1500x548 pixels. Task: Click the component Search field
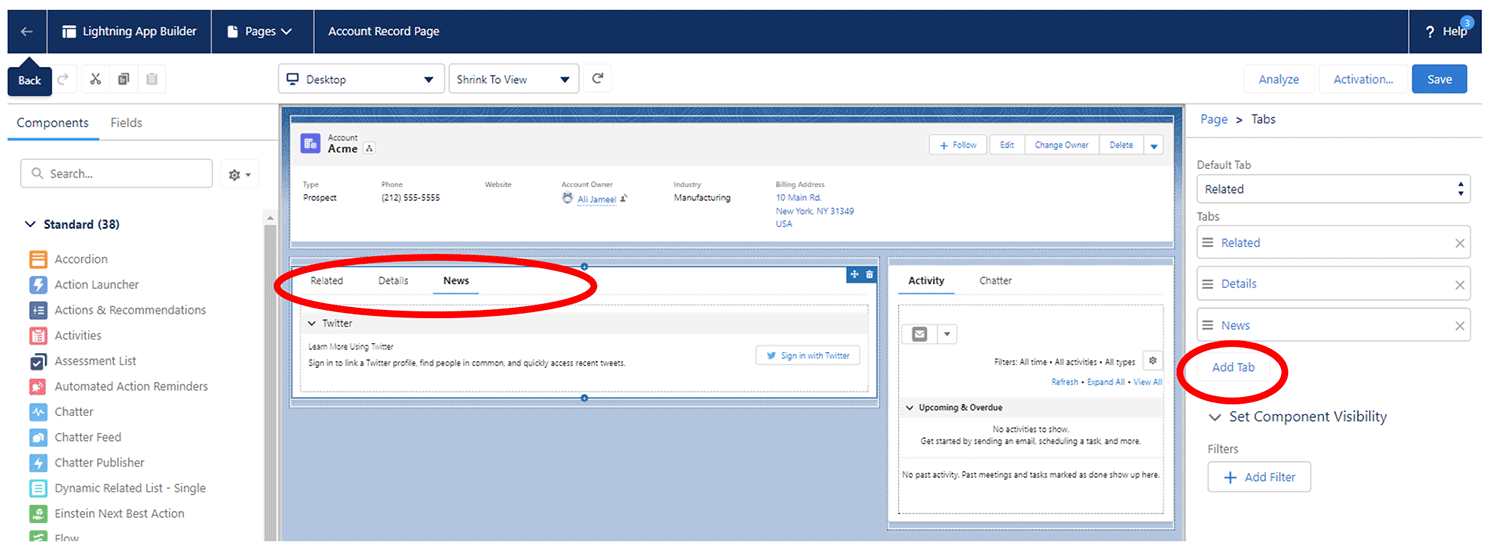tap(116, 173)
